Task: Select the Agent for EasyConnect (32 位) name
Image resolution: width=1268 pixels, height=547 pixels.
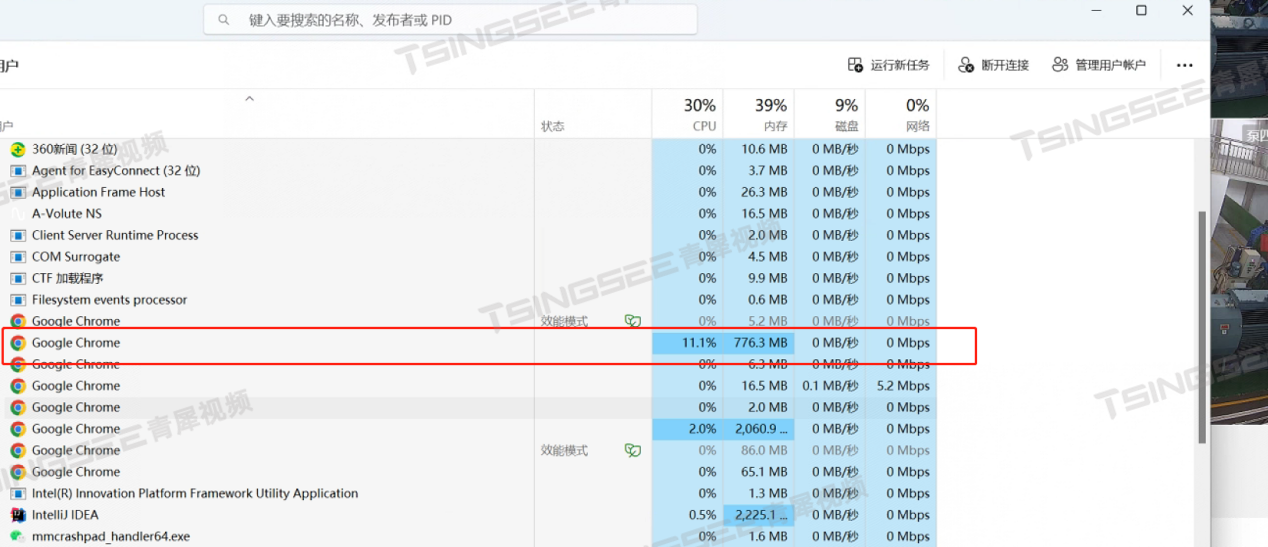Action: (116, 170)
